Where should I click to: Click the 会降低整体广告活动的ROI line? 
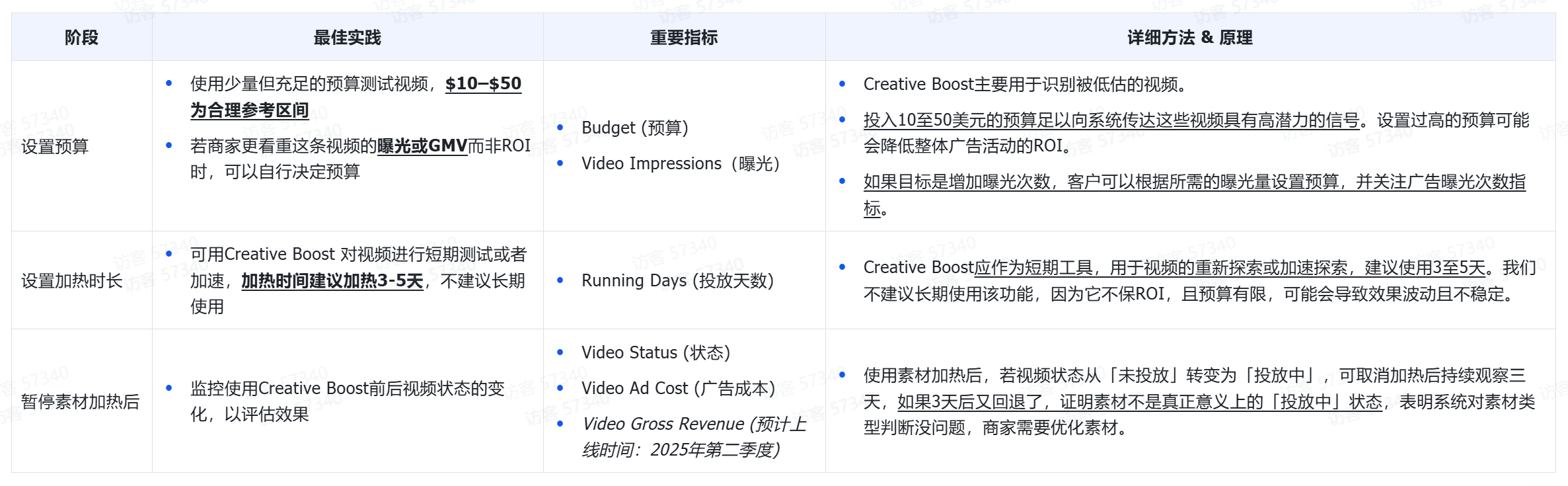tap(967, 146)
